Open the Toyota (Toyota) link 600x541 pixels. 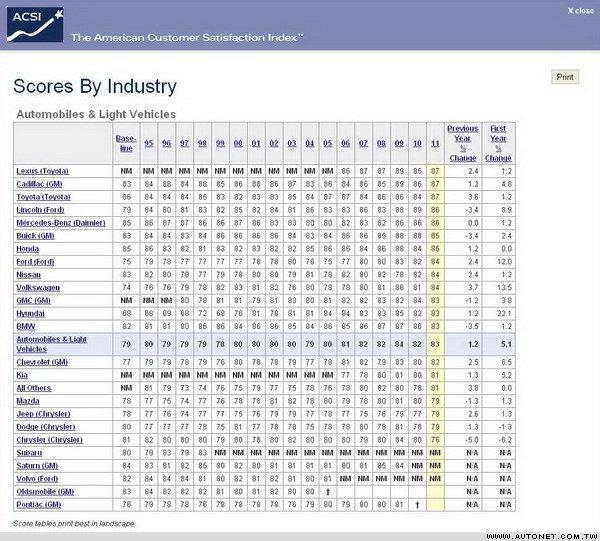[43, 197]
